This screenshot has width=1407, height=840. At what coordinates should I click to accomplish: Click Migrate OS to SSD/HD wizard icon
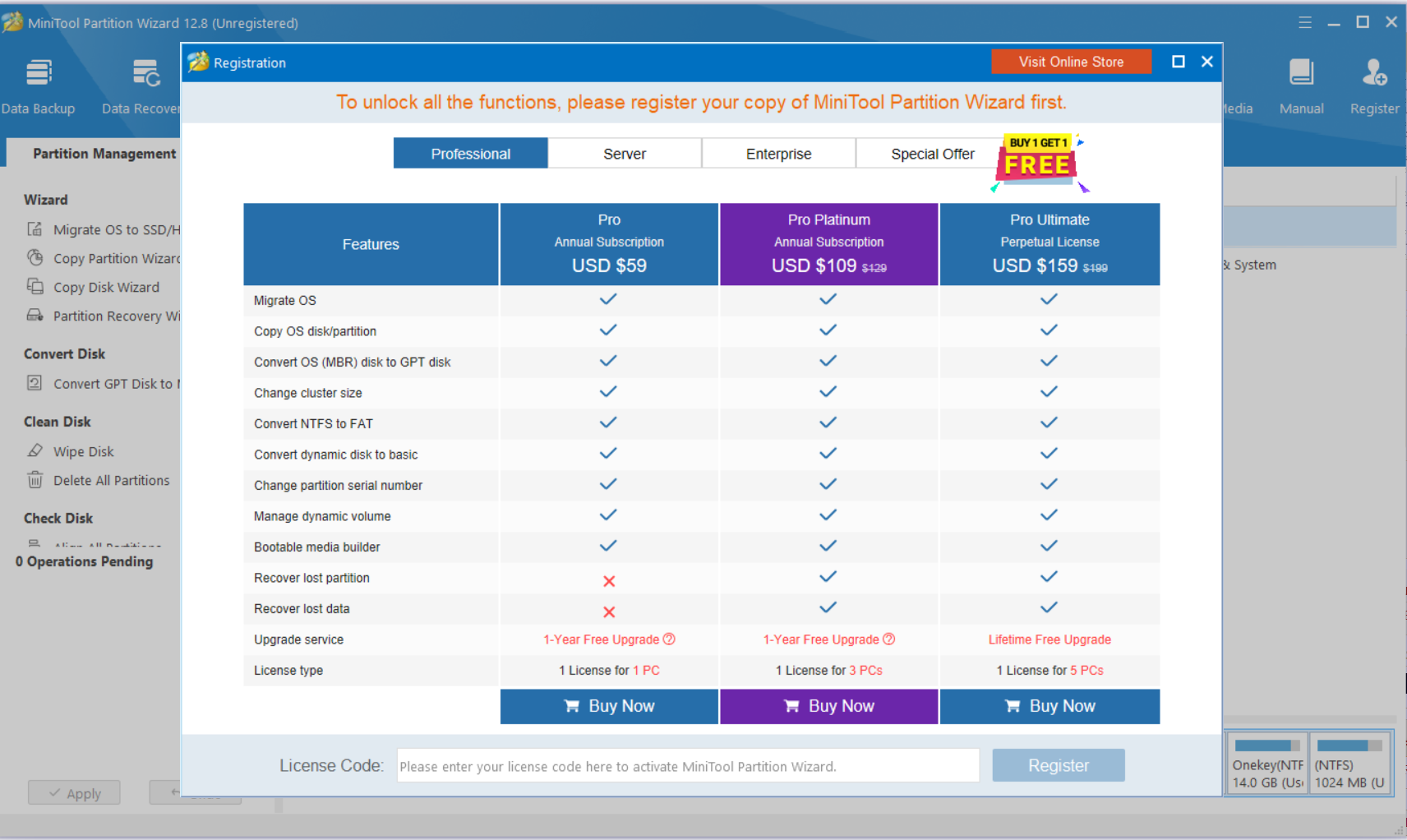(x=35, y=229)
